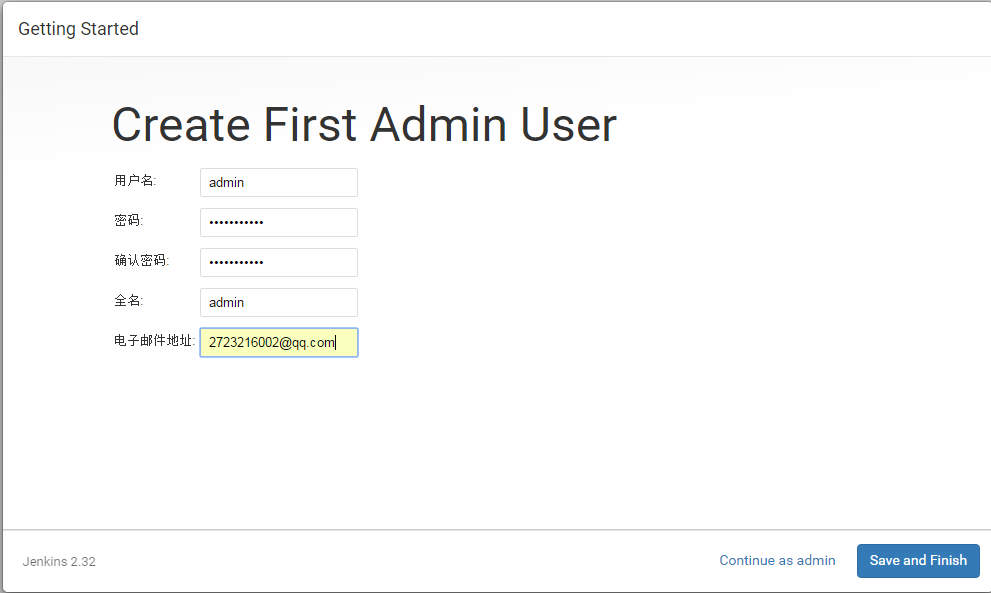Click the Getting Started header title
The width and height of the screenshot is (991, 593).
[78, 29]
